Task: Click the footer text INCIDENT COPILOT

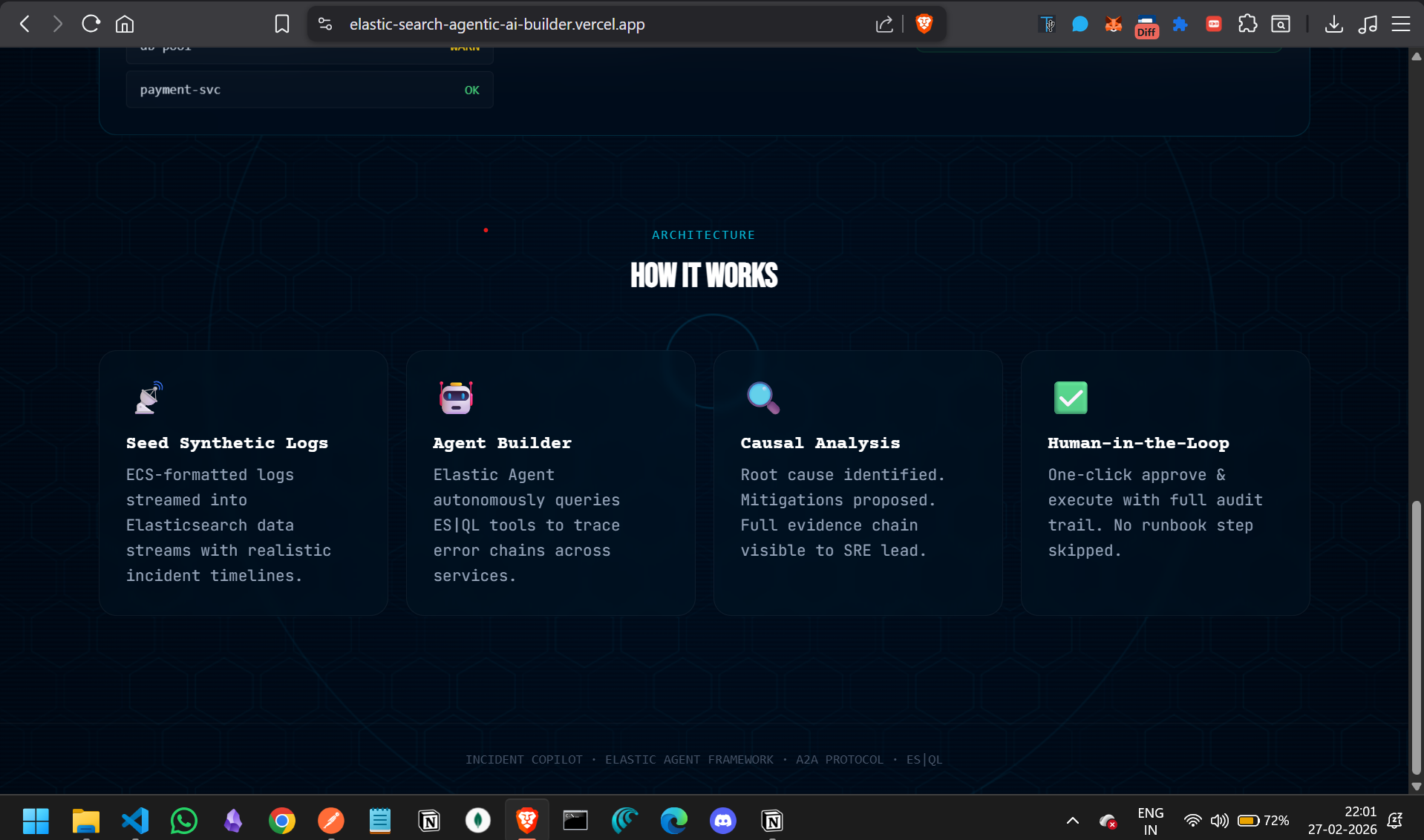Action: pos(524,760)
